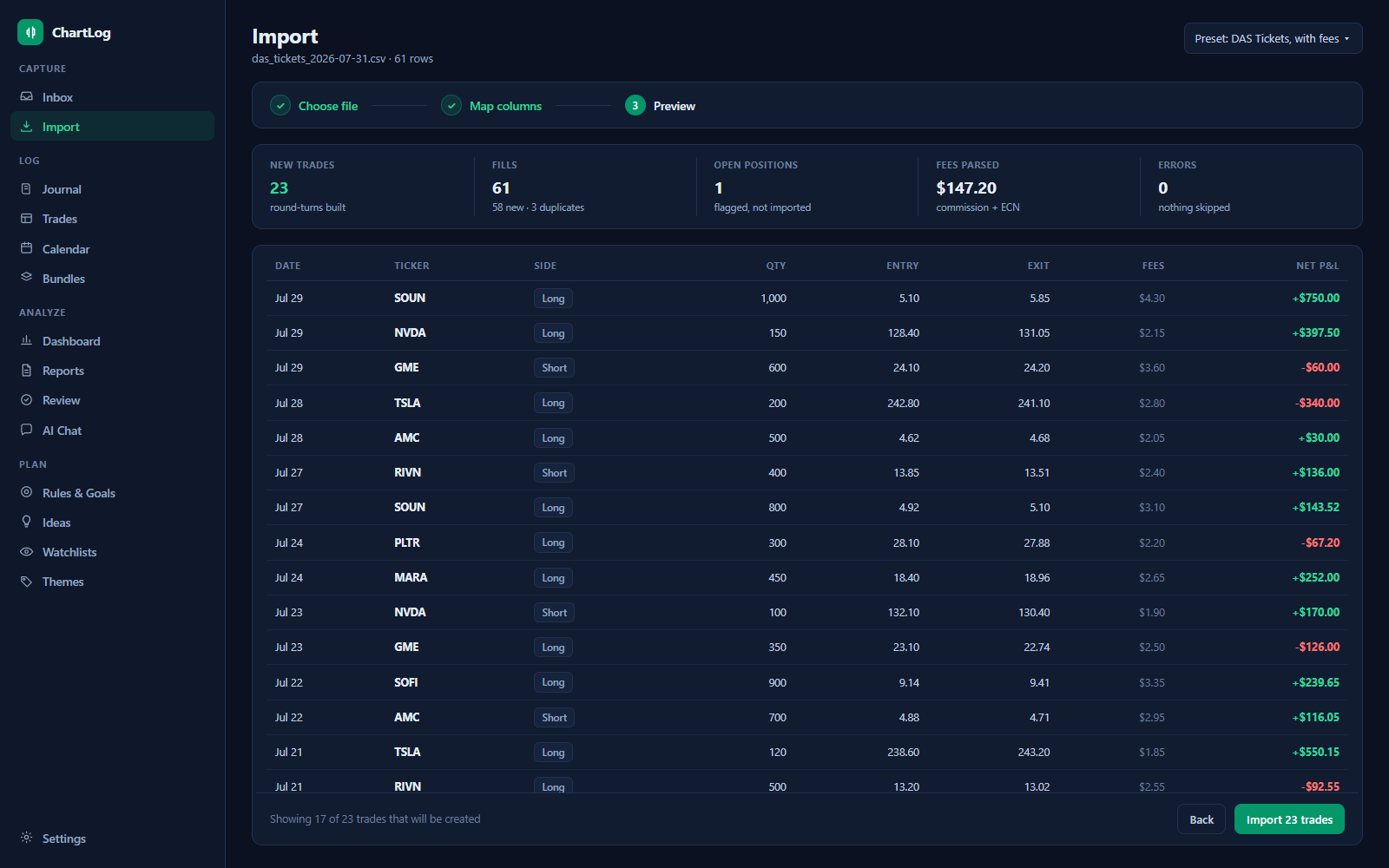This screenshot has height=868, width=1389.
Task: Click the Inbox tray icon
Action: [x=27, y=96]
